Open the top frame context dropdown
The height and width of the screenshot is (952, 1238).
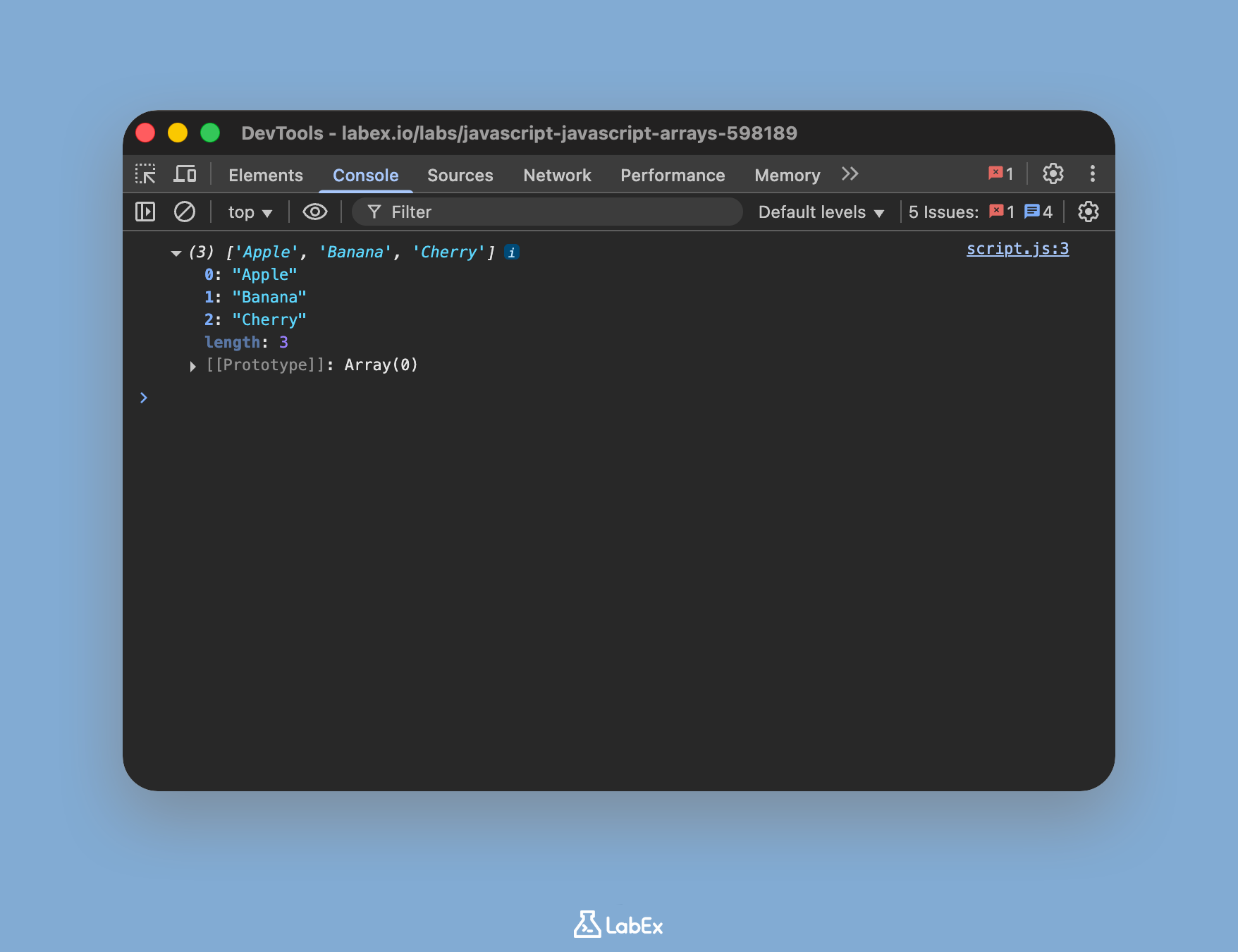[248, 212]
